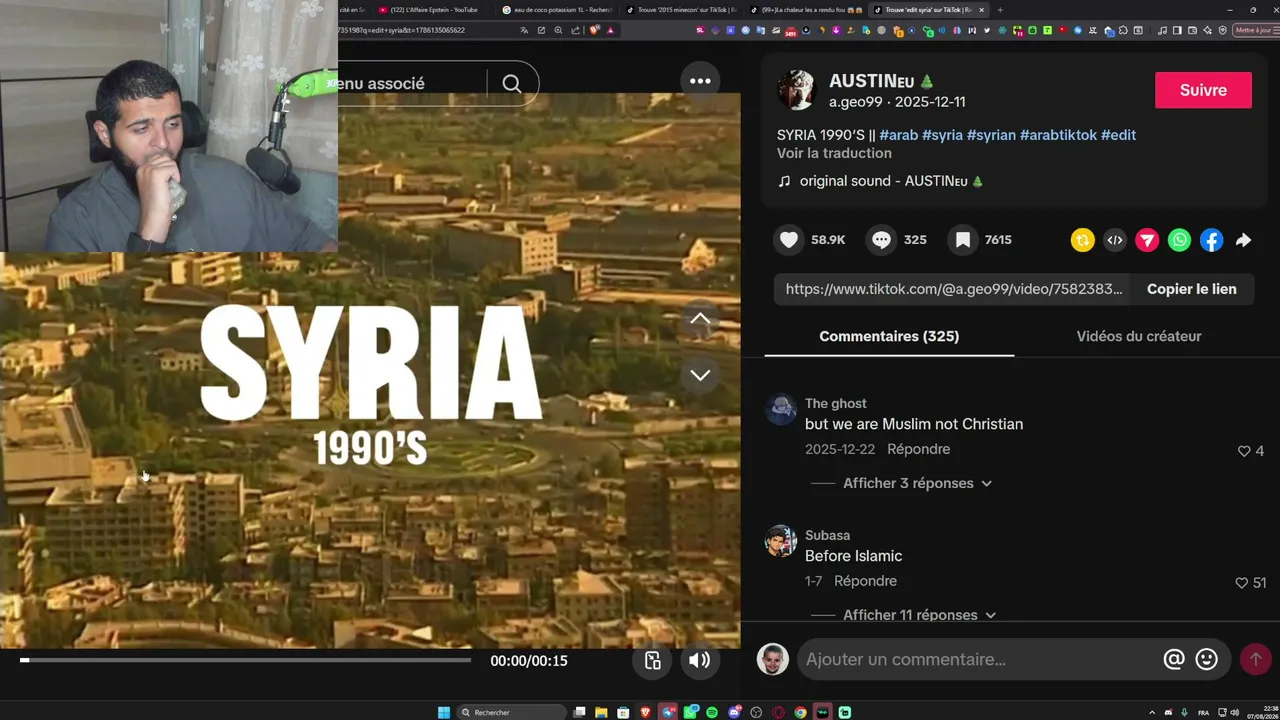
Task: Open original sound - AUSTIN music link
Action: [x=880, y=181]
